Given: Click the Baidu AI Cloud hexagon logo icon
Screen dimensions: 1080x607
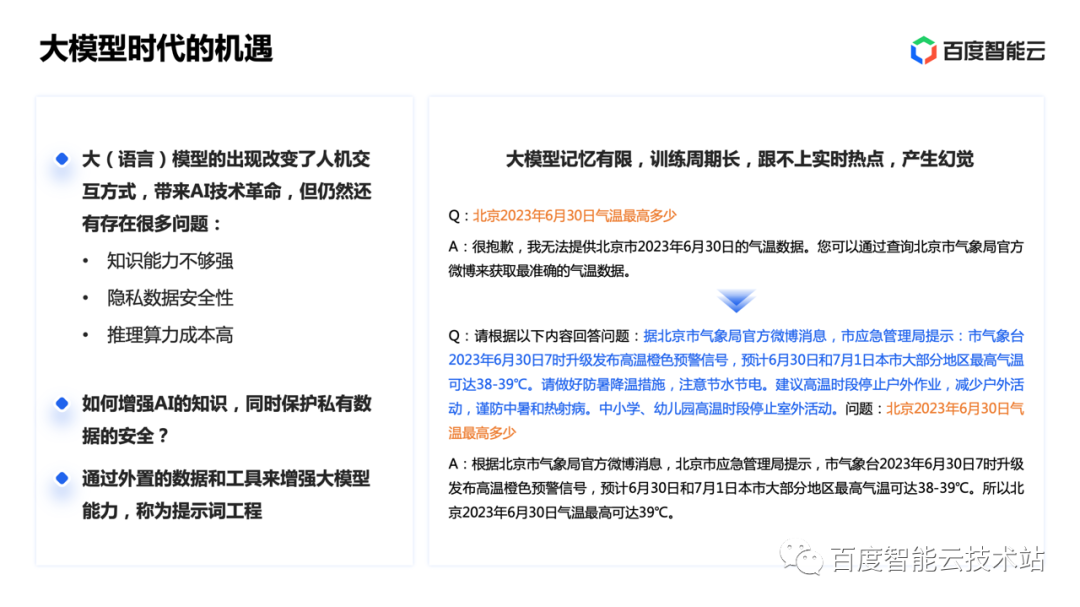Looking at the screenshot, I should tap(923, 50).
